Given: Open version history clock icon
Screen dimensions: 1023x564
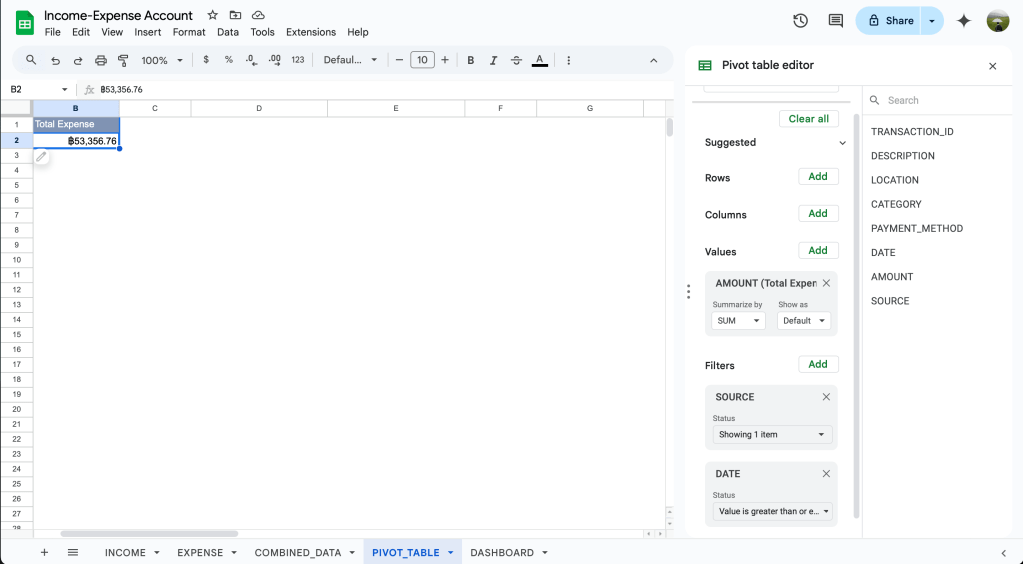Looking at the screenshot, I should (x=800, y=21).
